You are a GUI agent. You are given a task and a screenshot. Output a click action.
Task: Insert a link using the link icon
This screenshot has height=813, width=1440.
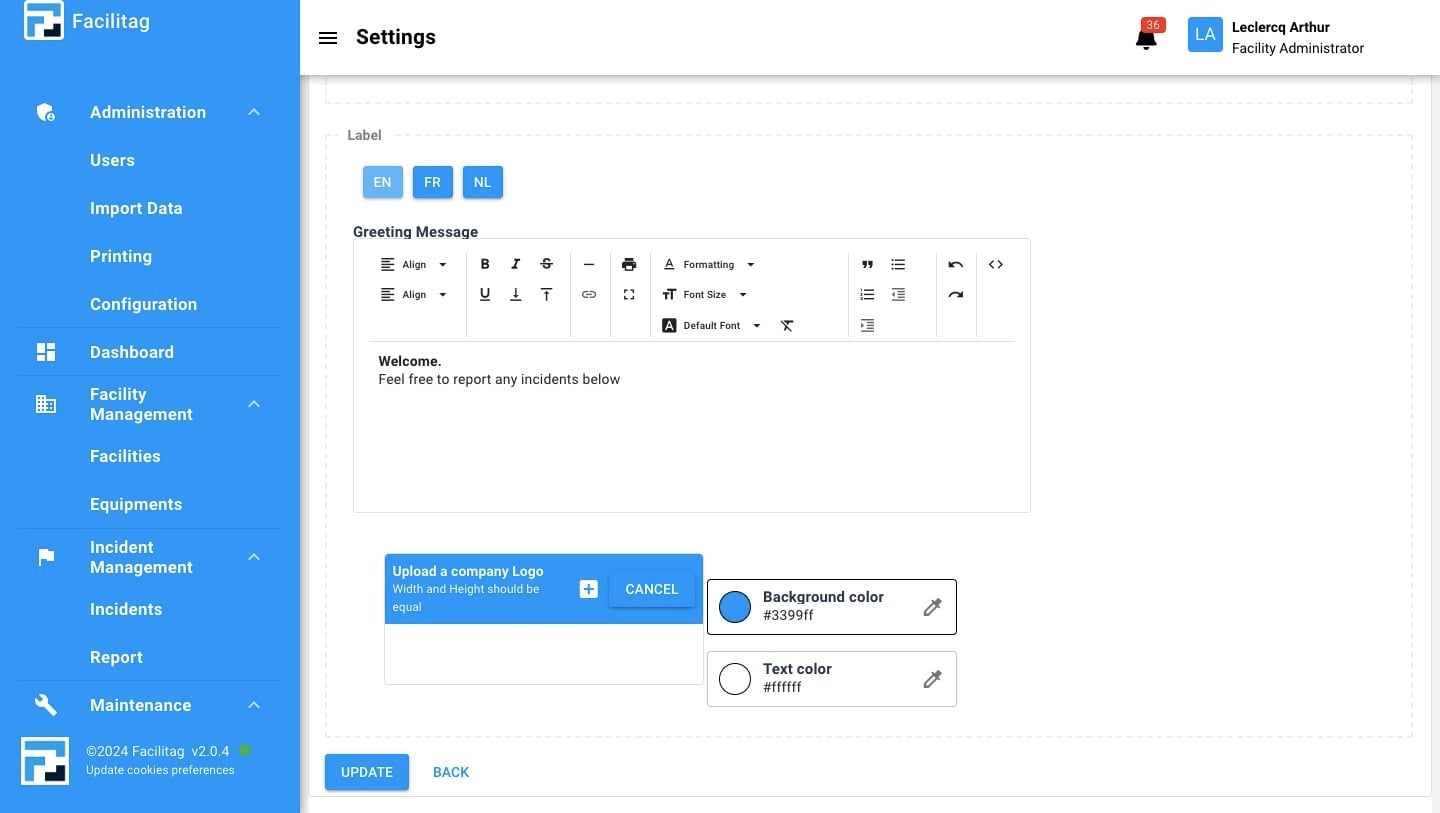589,295
